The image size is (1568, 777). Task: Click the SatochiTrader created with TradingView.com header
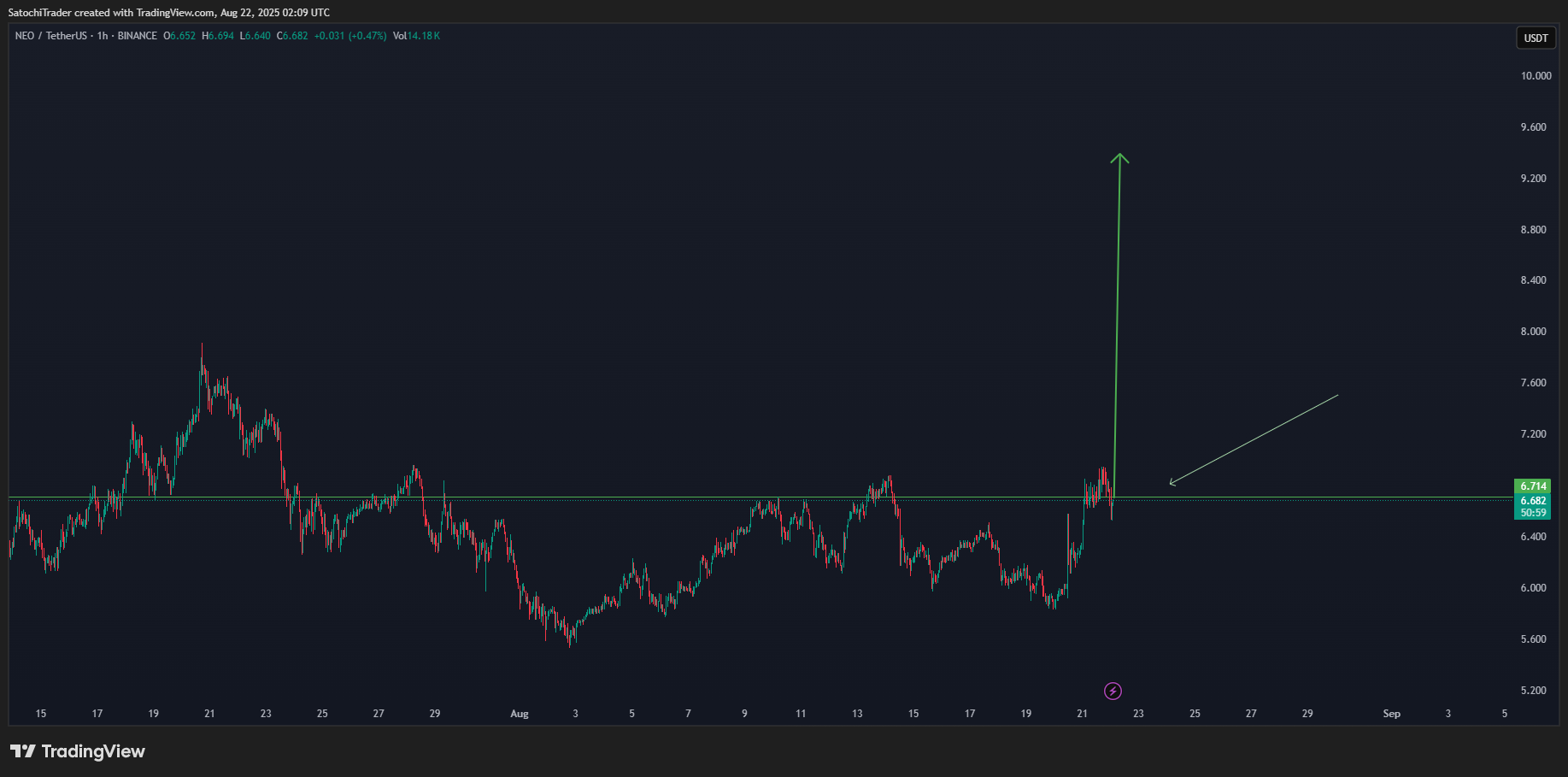coord(169,13)
